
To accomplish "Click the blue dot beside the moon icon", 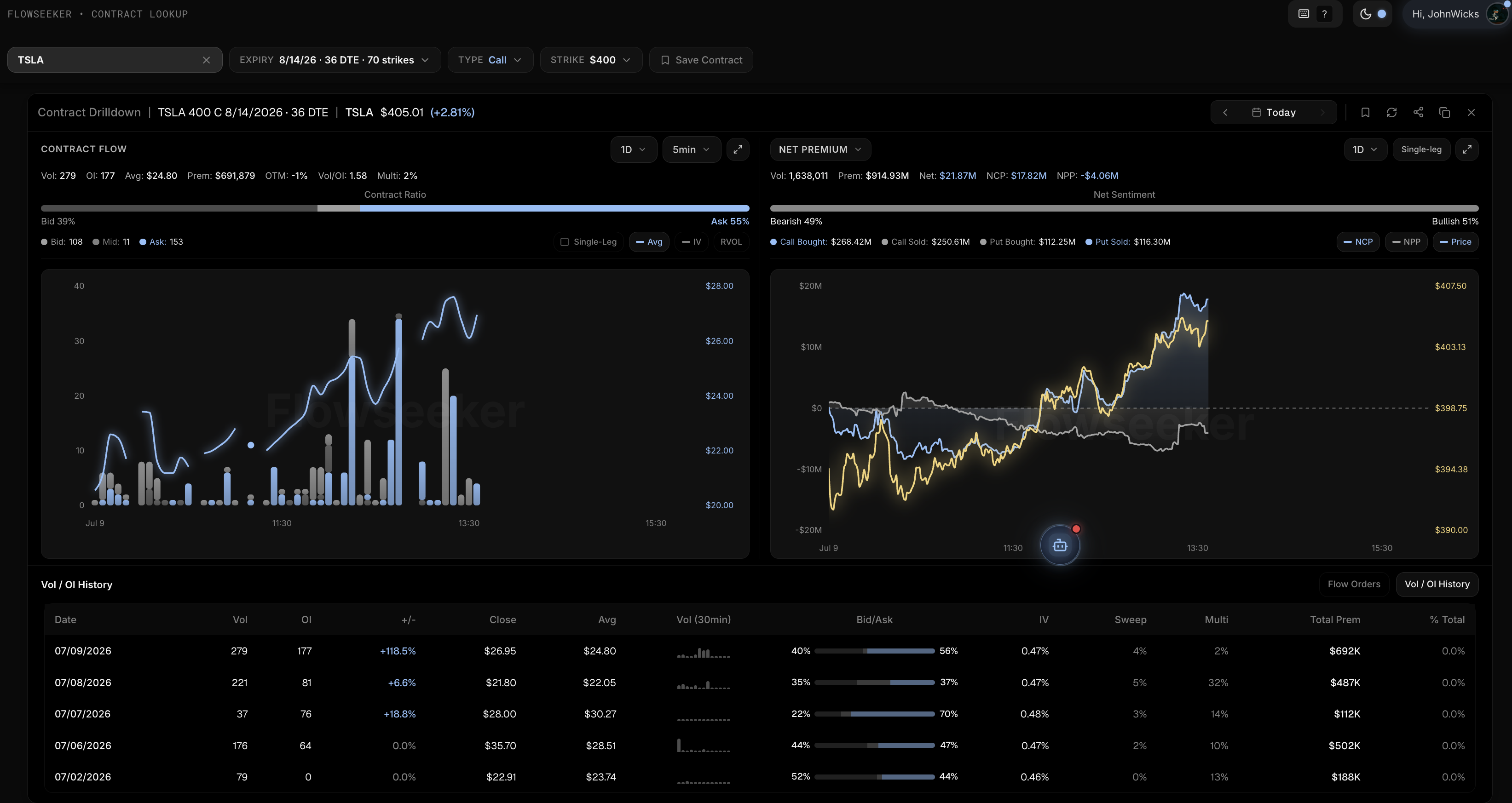I will point(1382,14).
